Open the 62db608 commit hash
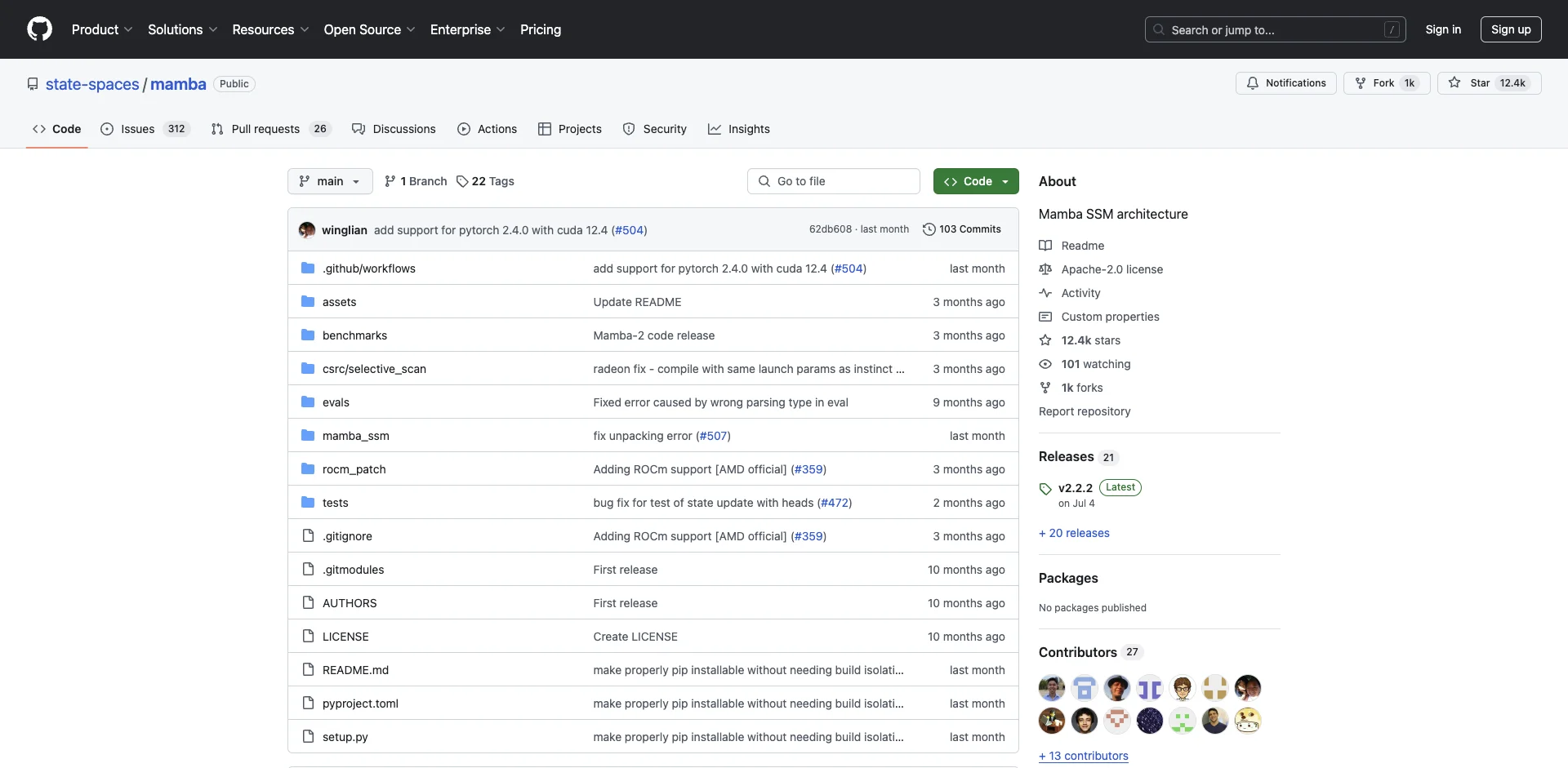1568x768 pixels. 831,229
